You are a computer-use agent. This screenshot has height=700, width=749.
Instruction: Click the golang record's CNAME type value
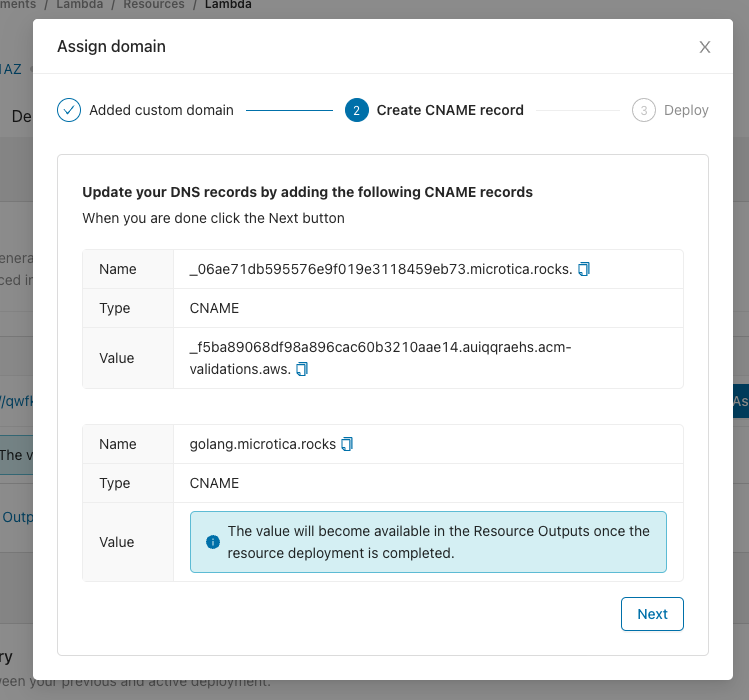click(214, 483)
